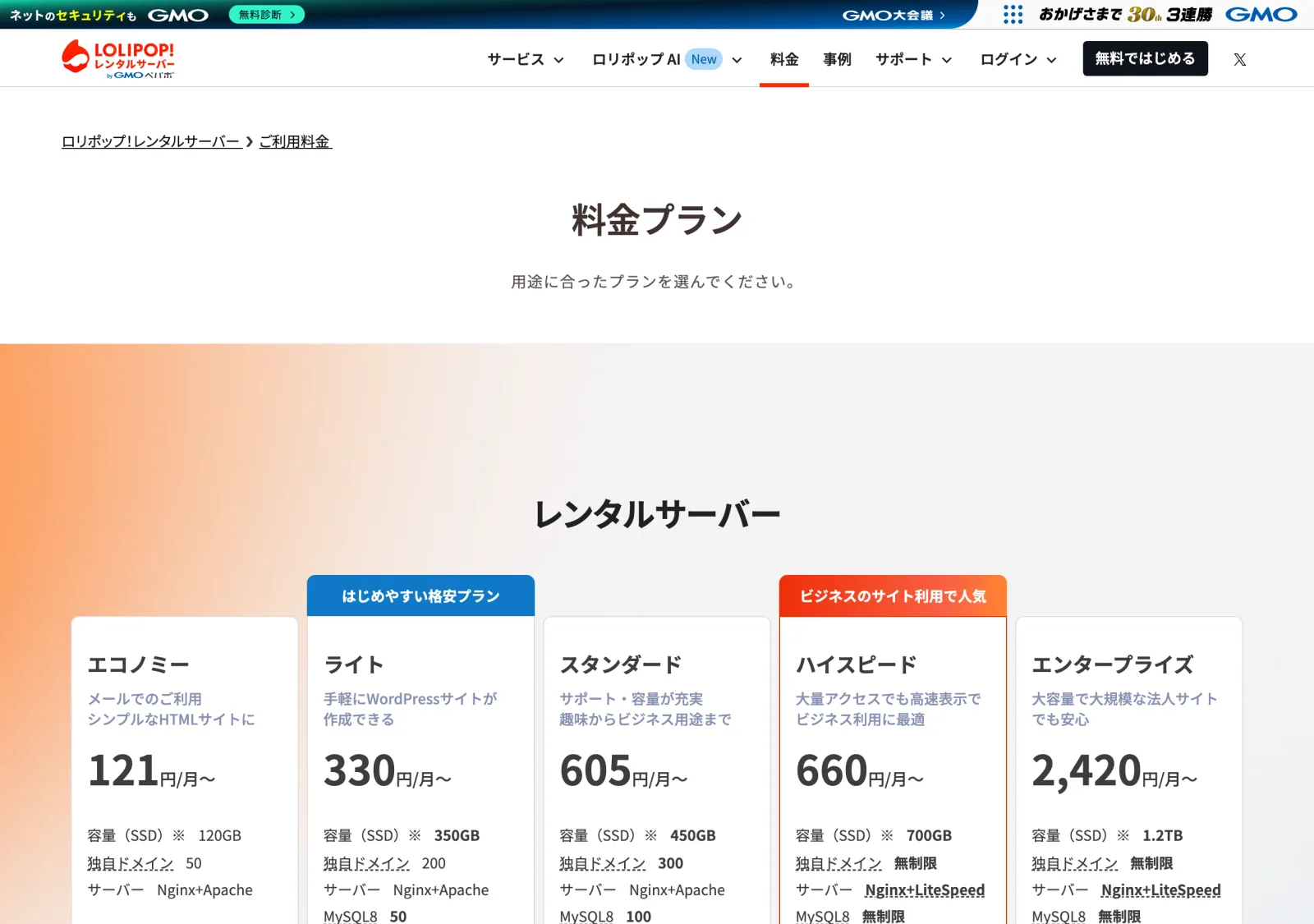Image resolution: width=1314 pixels, height=924 pixels.
Task: Open the GMO大会議 banner link
Action: pyautogui.click(x=894, y=15)
